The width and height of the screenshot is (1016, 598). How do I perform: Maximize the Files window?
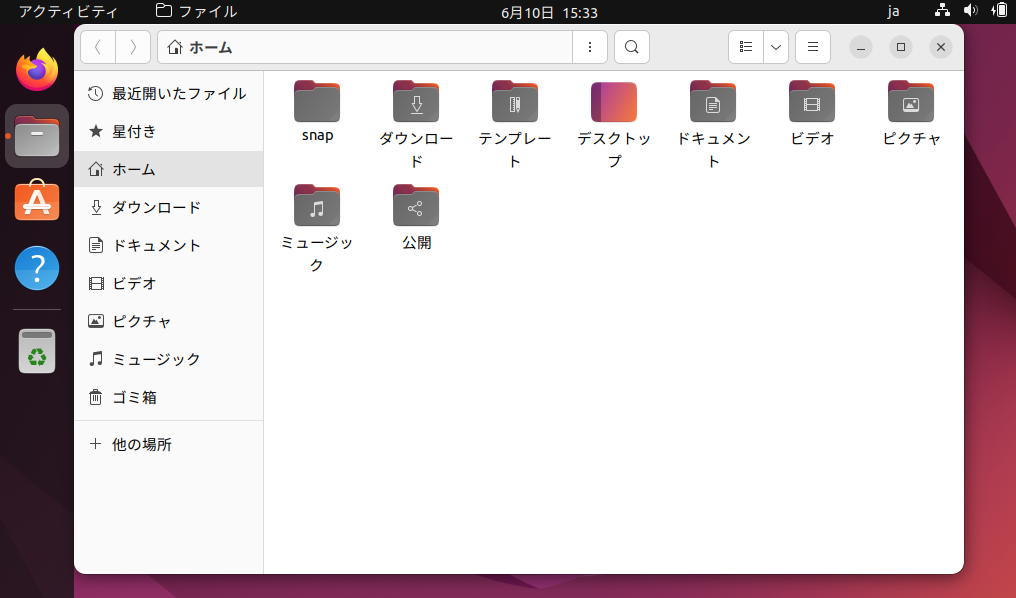coord(901,47)
